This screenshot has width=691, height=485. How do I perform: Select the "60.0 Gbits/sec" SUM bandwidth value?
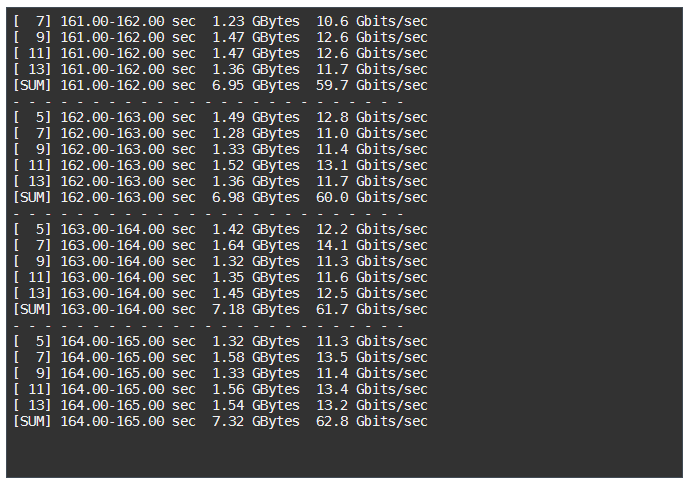pyautogui.click(x=372, y=197)
